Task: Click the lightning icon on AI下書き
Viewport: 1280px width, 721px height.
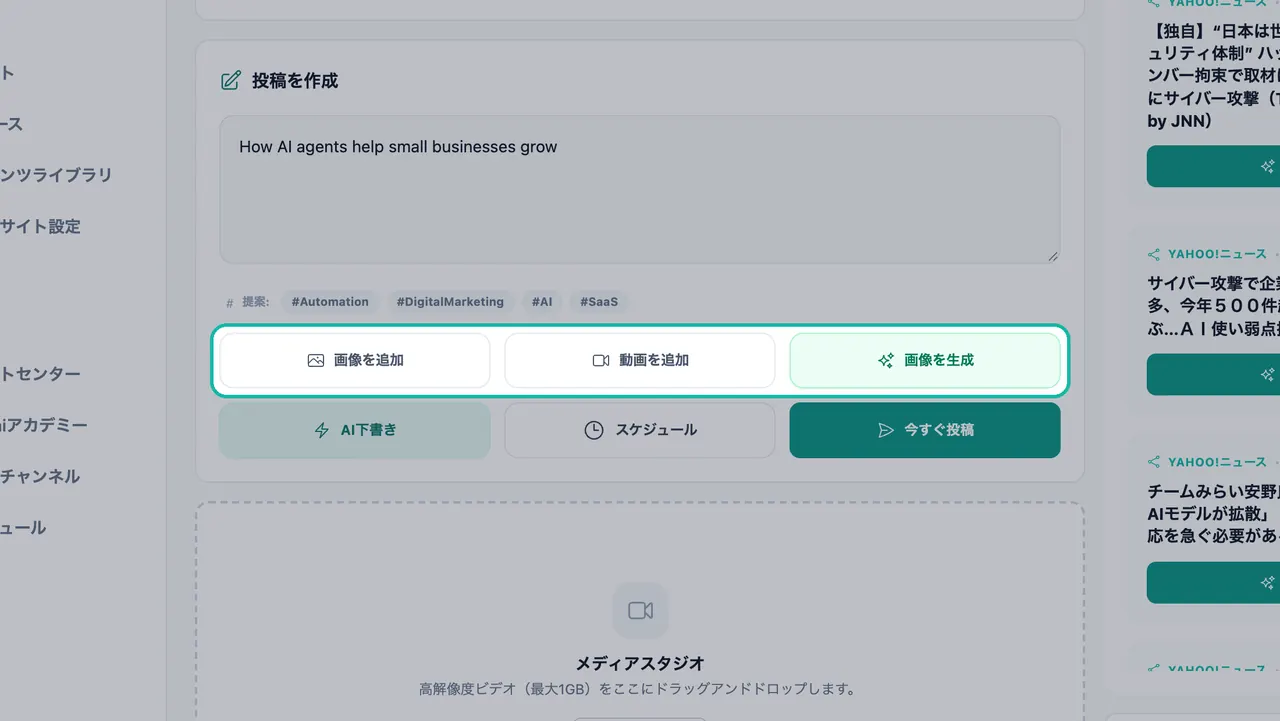Action: click(x=322, y=430)
